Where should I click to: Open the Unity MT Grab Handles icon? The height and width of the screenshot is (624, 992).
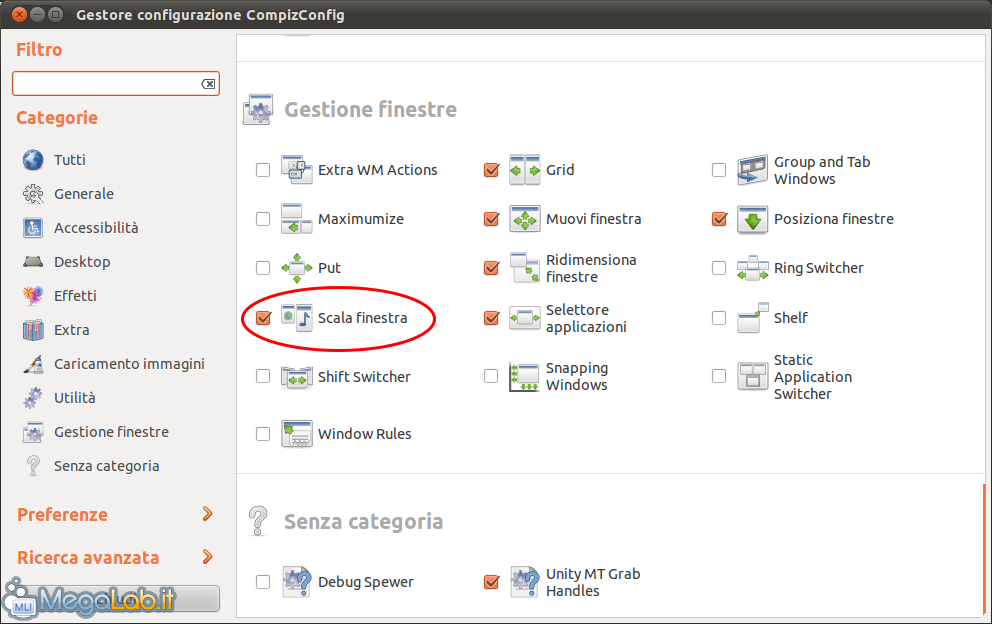(524, 582)
